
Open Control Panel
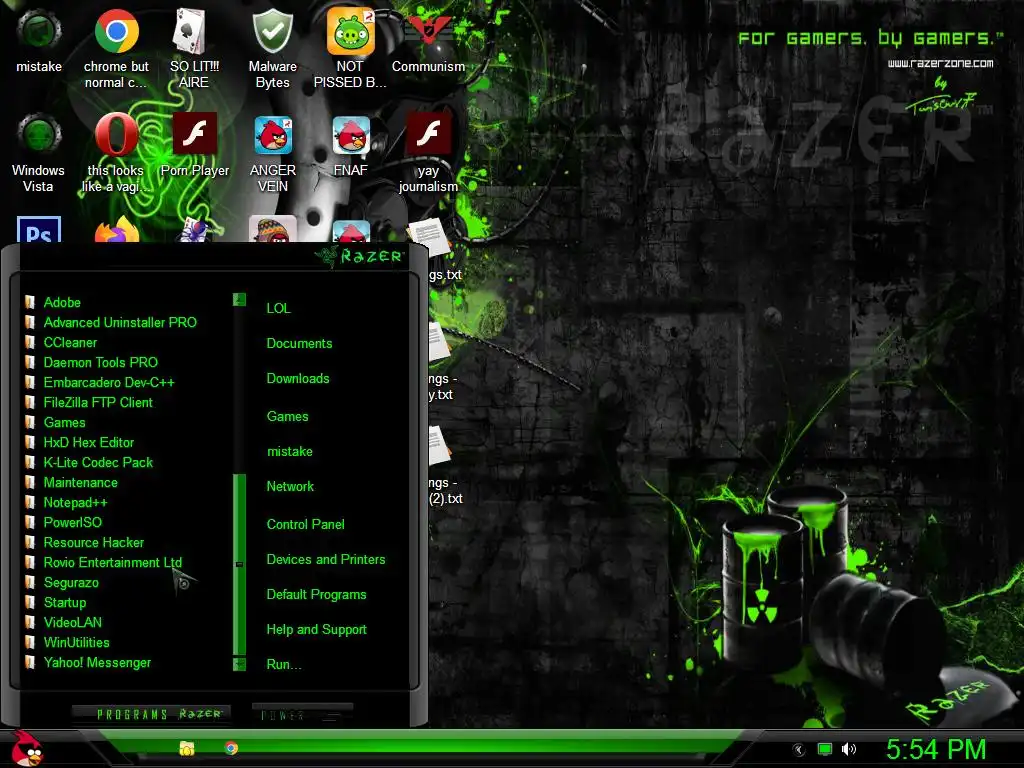306,524
